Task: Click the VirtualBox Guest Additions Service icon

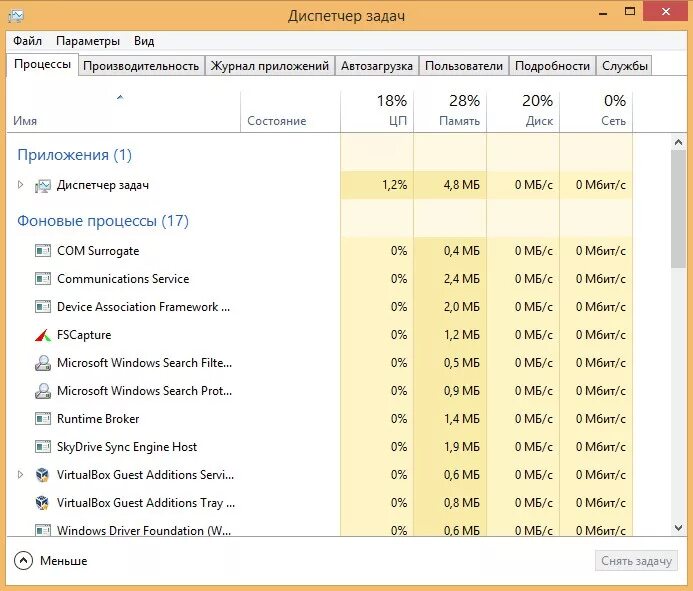Action: (x=42, y=475)
